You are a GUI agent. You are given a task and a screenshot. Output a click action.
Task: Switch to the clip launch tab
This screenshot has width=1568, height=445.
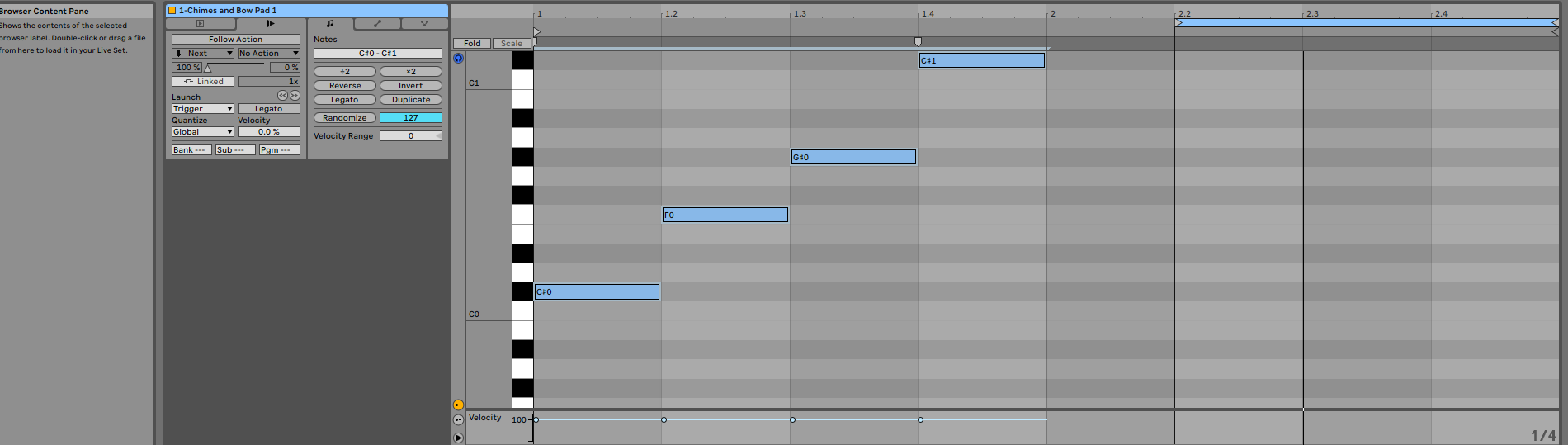270,24
